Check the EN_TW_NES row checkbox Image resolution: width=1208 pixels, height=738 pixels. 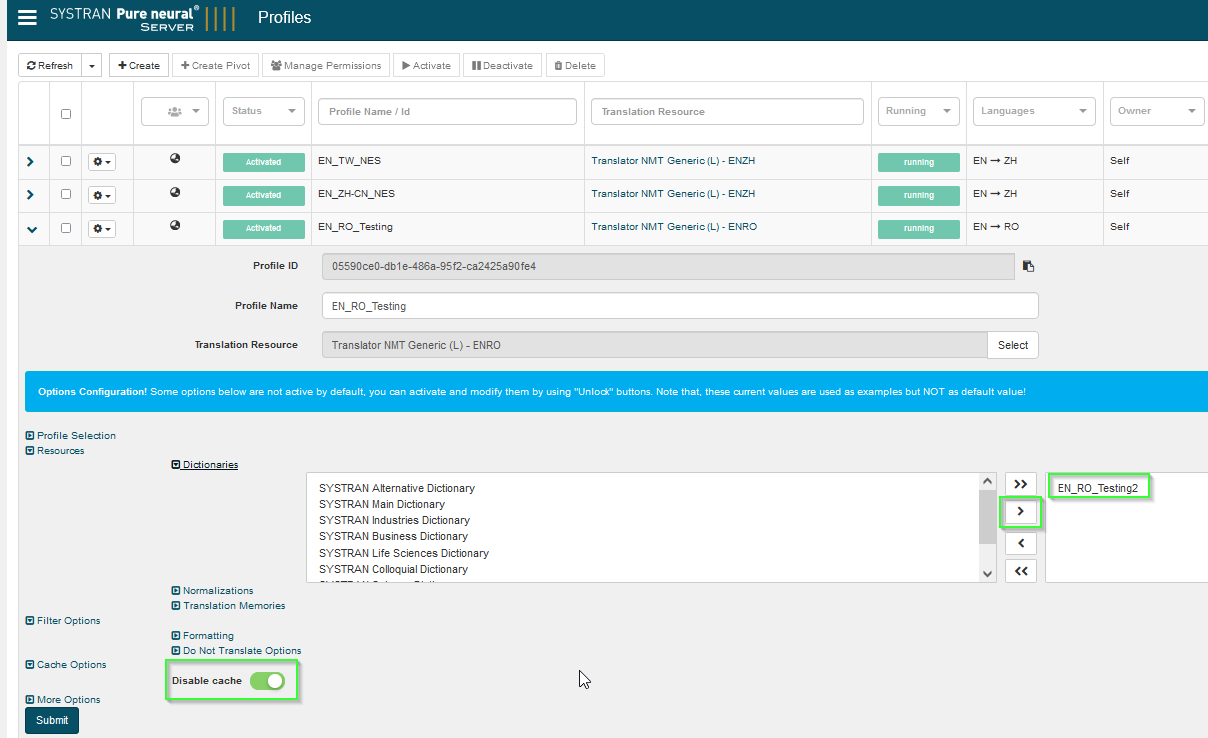[x=66, y=161]
